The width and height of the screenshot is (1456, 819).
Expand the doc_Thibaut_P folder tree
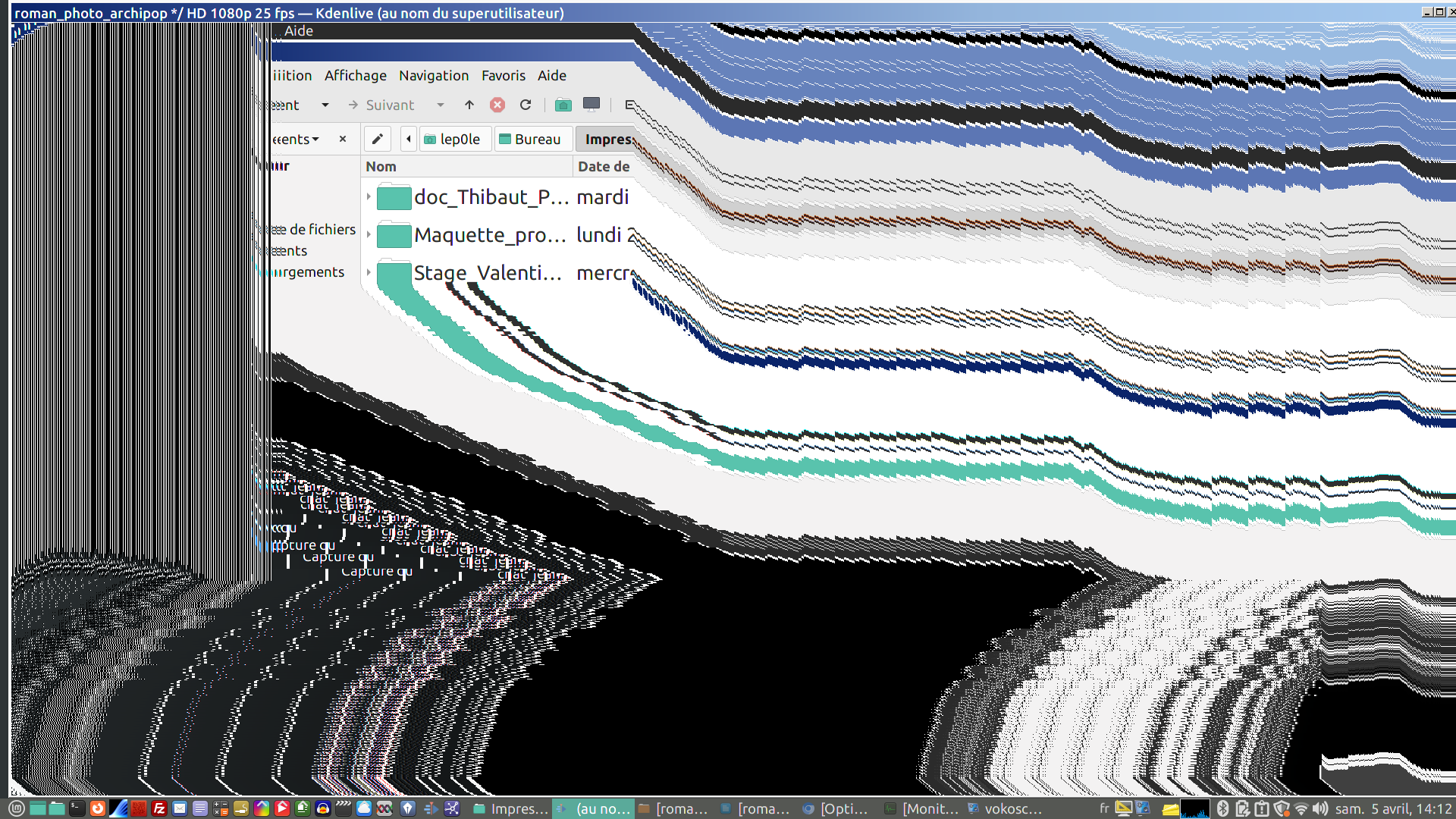pyautogui.click(x=369, y=197)
